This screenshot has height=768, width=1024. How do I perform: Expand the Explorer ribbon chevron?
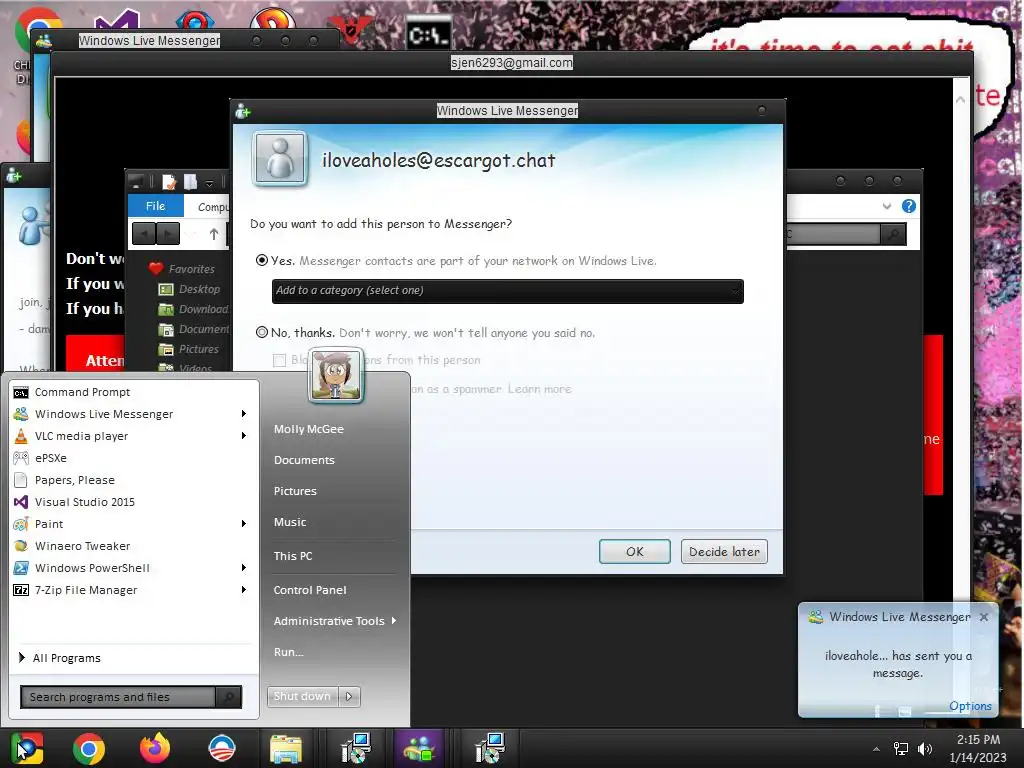[x=886, y=206]
